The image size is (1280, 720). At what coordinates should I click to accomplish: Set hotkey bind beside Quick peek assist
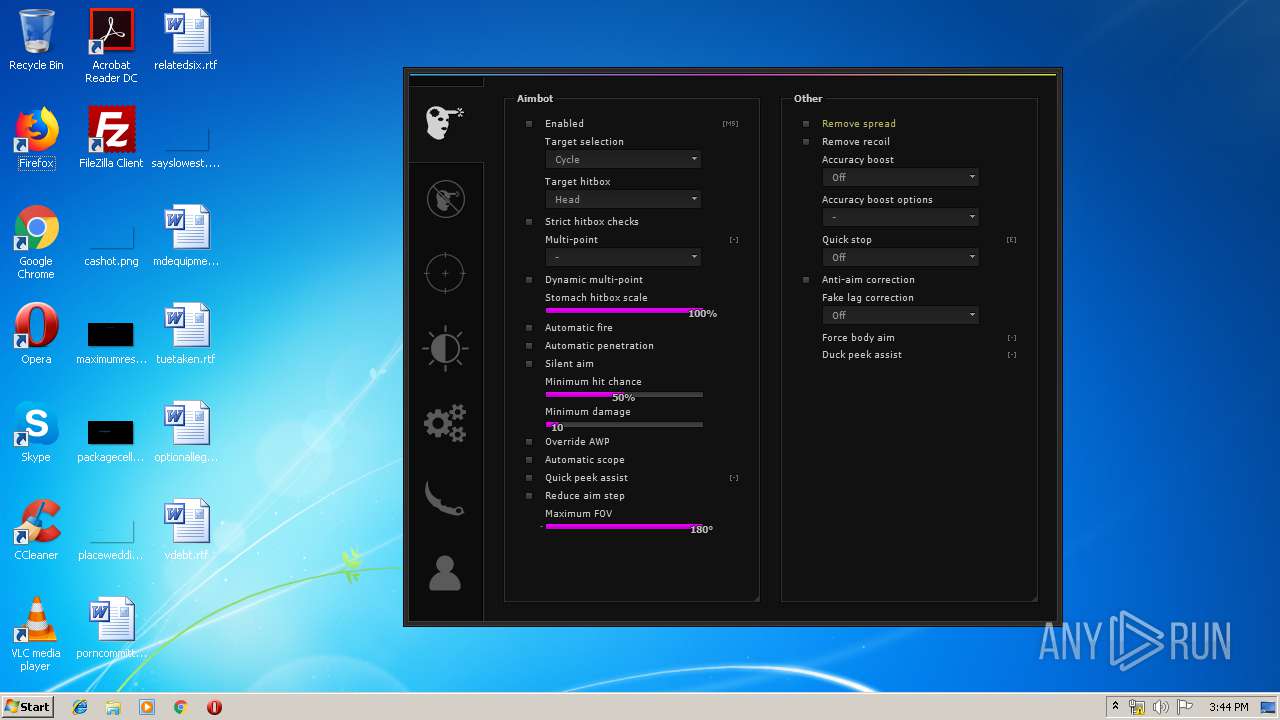pyautogui.click(x=734, y=478)
